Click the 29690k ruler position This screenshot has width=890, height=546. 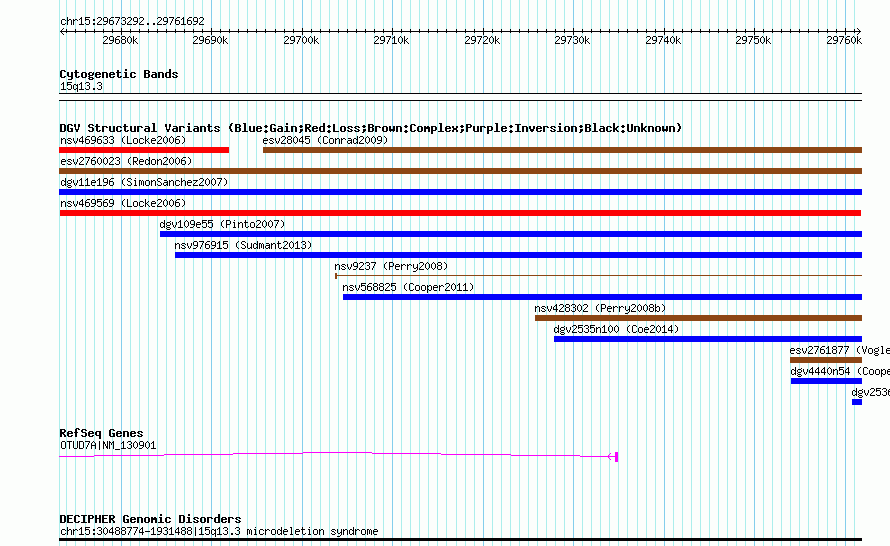pos(211,40)
